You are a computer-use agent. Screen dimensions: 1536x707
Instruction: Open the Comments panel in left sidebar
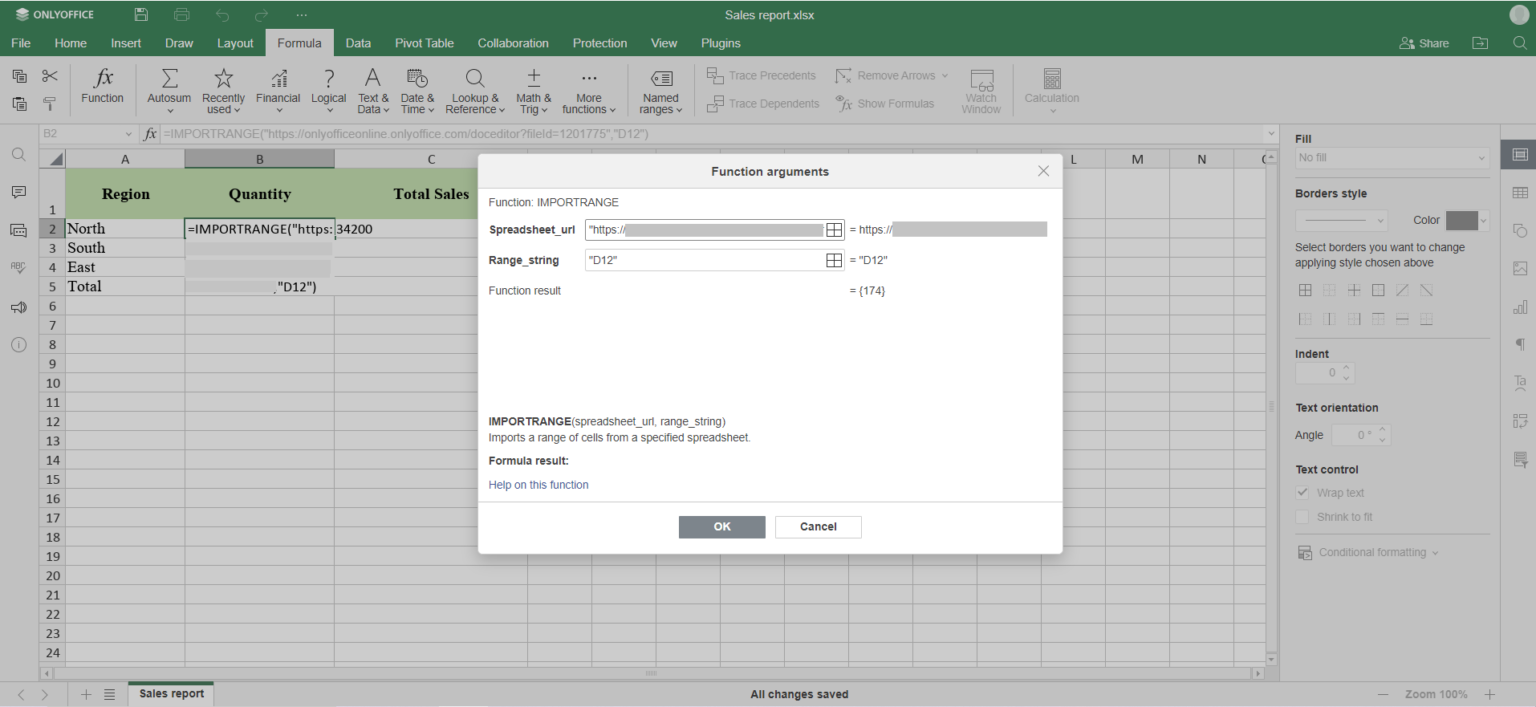pyautogui.click(x=18, y=192)
